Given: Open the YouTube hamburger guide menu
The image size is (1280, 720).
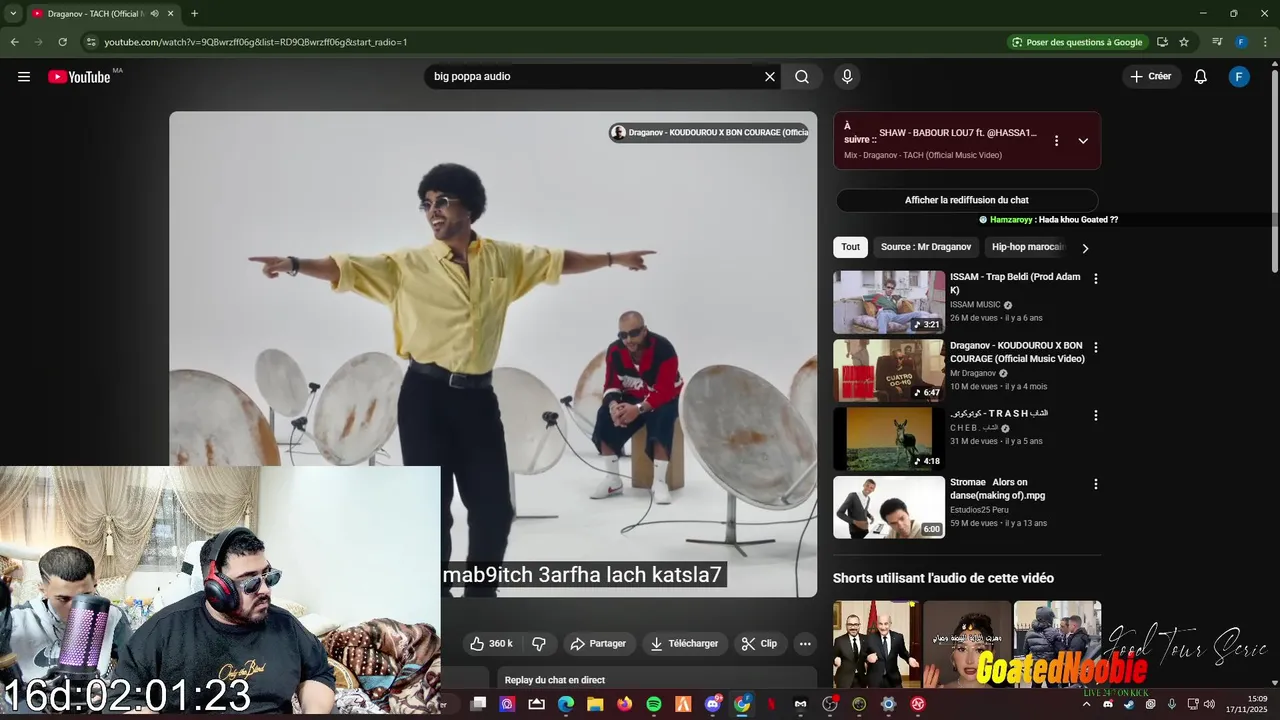Looking at the screenshot, I should coord(24,77).
